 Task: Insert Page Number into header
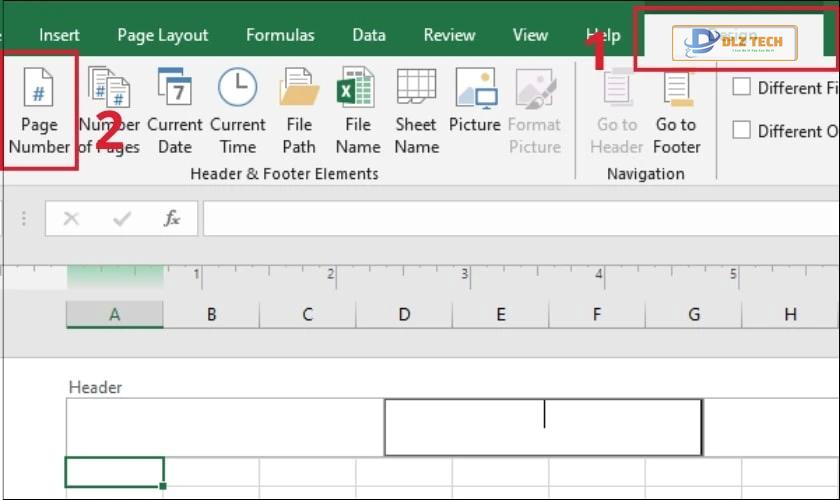tap(39, 111)
